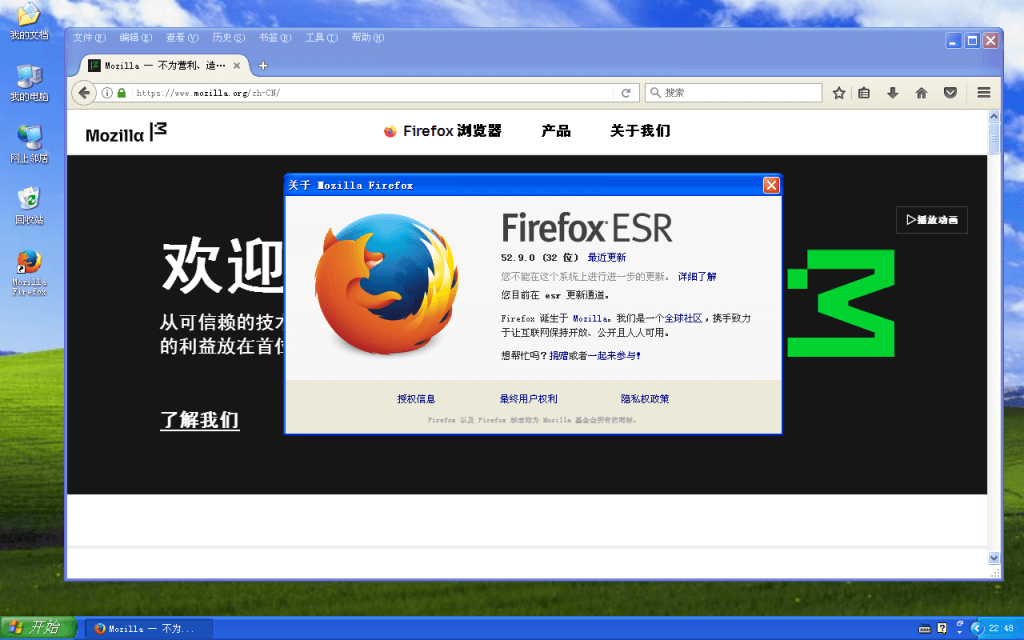This screenshot has width=1024, height=640.
Task: Go to home page with house icon
Action: 921,93
